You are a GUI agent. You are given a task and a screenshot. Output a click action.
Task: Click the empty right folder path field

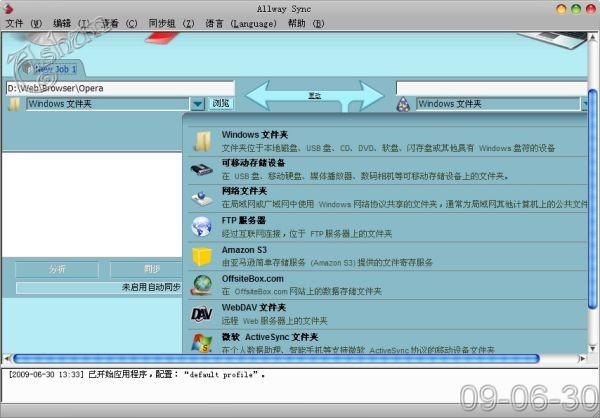click(x=492, y=88)
